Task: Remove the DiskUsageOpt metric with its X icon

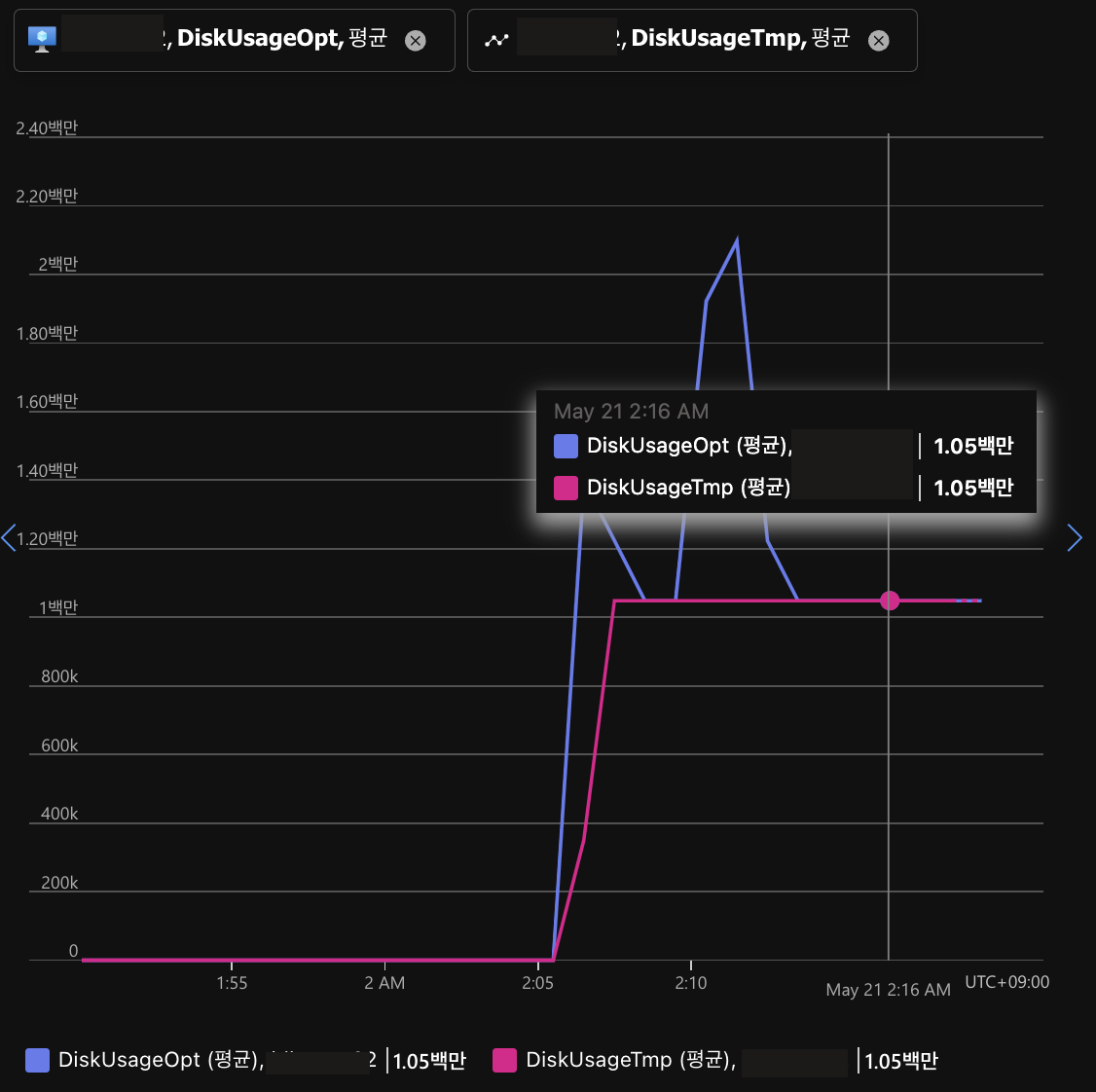Action: pos(416,40)
